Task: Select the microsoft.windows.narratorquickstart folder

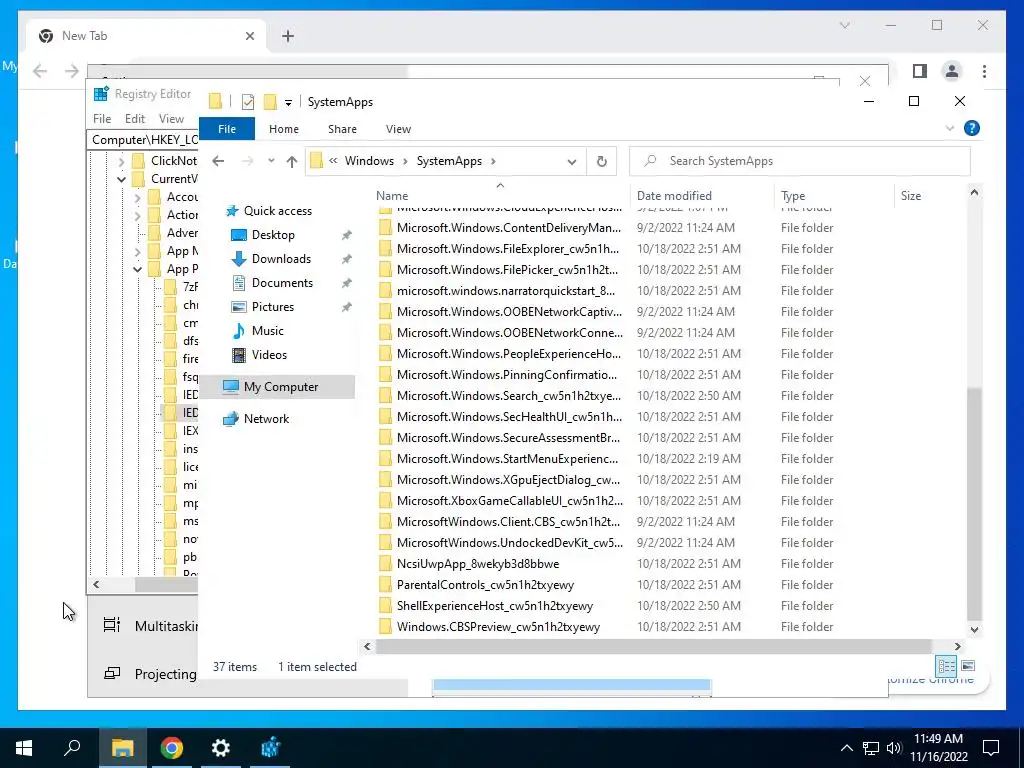Action: (505, 291)
